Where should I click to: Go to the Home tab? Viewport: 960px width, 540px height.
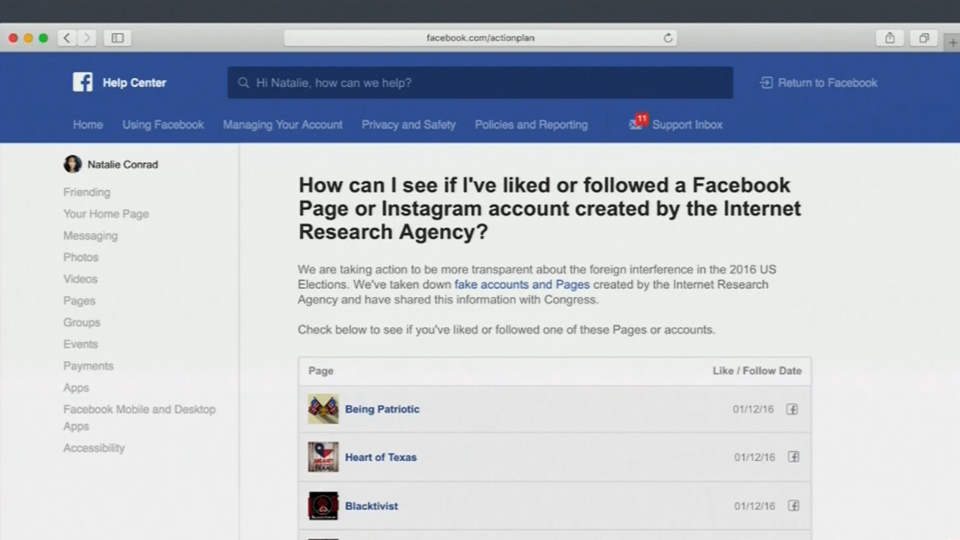(x=88, y=124)
